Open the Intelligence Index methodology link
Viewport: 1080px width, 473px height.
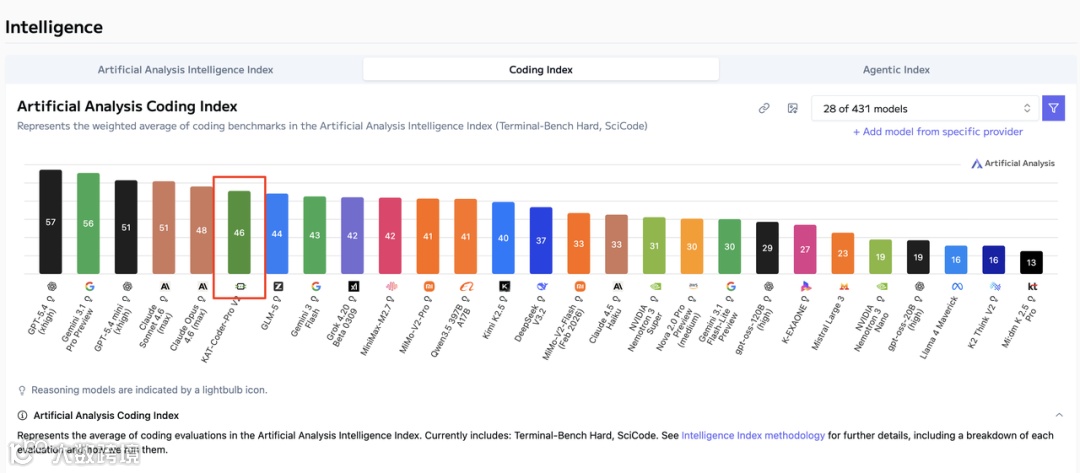(753, 436)
